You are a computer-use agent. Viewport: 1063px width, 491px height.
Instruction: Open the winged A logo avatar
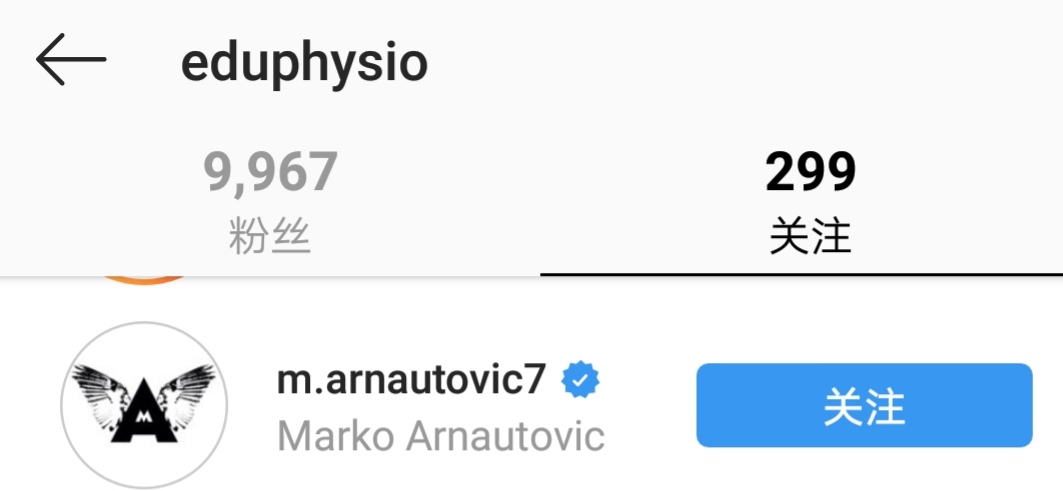pyautogui.click(x=144, y=405)
